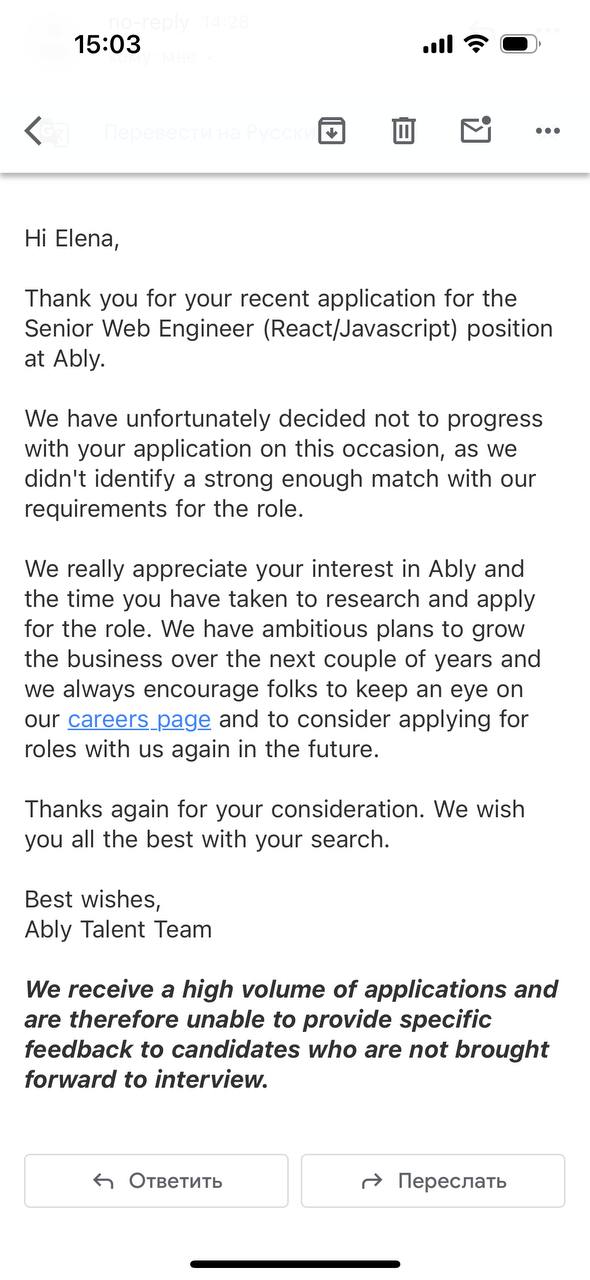Tap the bold italic feedback disclaimer paragraph

[x=291, y=1034]
